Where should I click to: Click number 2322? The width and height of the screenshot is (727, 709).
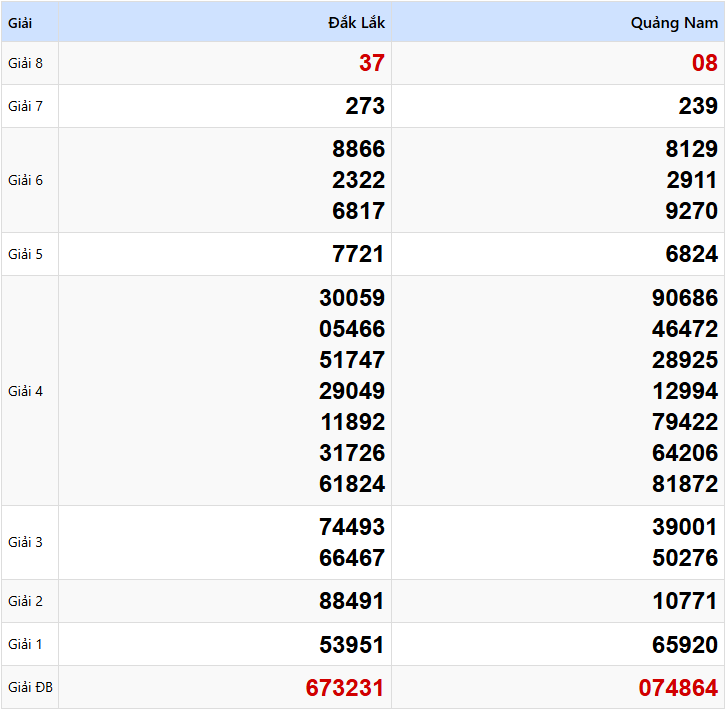(x=358, y=180)
